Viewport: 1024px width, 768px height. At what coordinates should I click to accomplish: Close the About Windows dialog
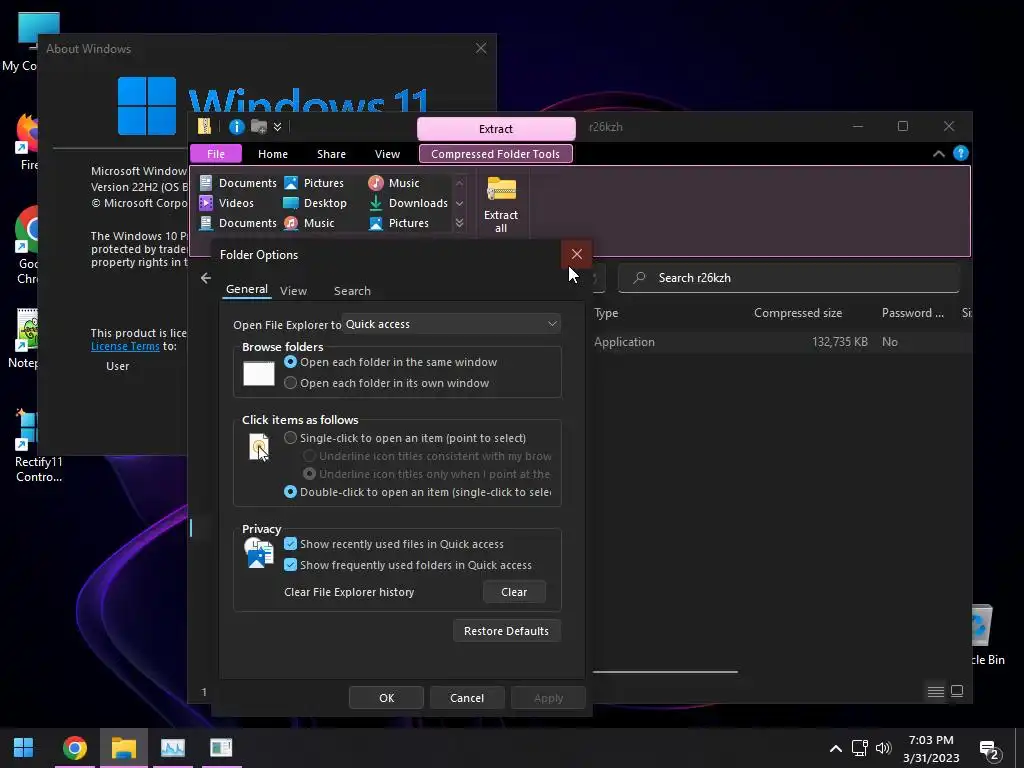pyautogui.click(x=481, y=48)
